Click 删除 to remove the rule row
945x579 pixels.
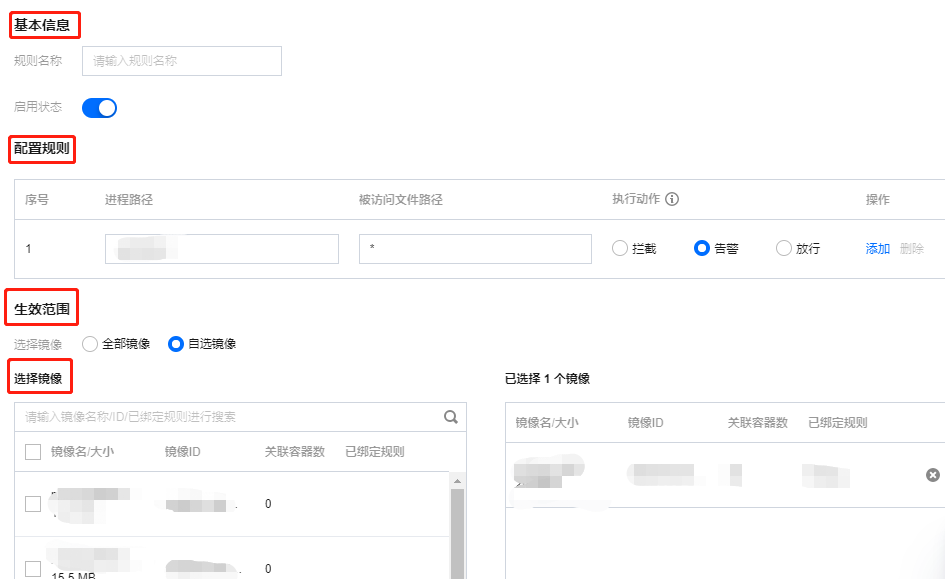[x=911, y=249]
